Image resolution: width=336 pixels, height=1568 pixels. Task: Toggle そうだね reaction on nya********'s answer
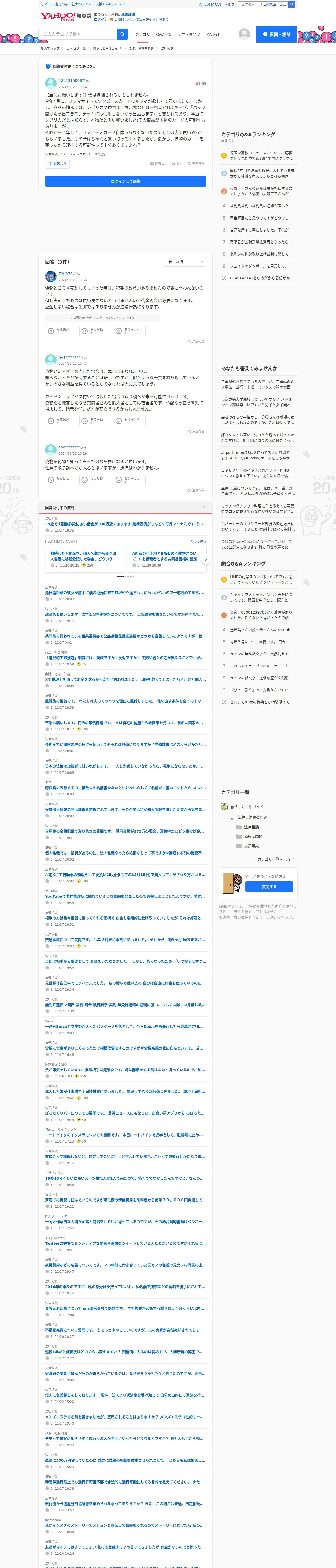pyautogui.click(x=95, y=421)
